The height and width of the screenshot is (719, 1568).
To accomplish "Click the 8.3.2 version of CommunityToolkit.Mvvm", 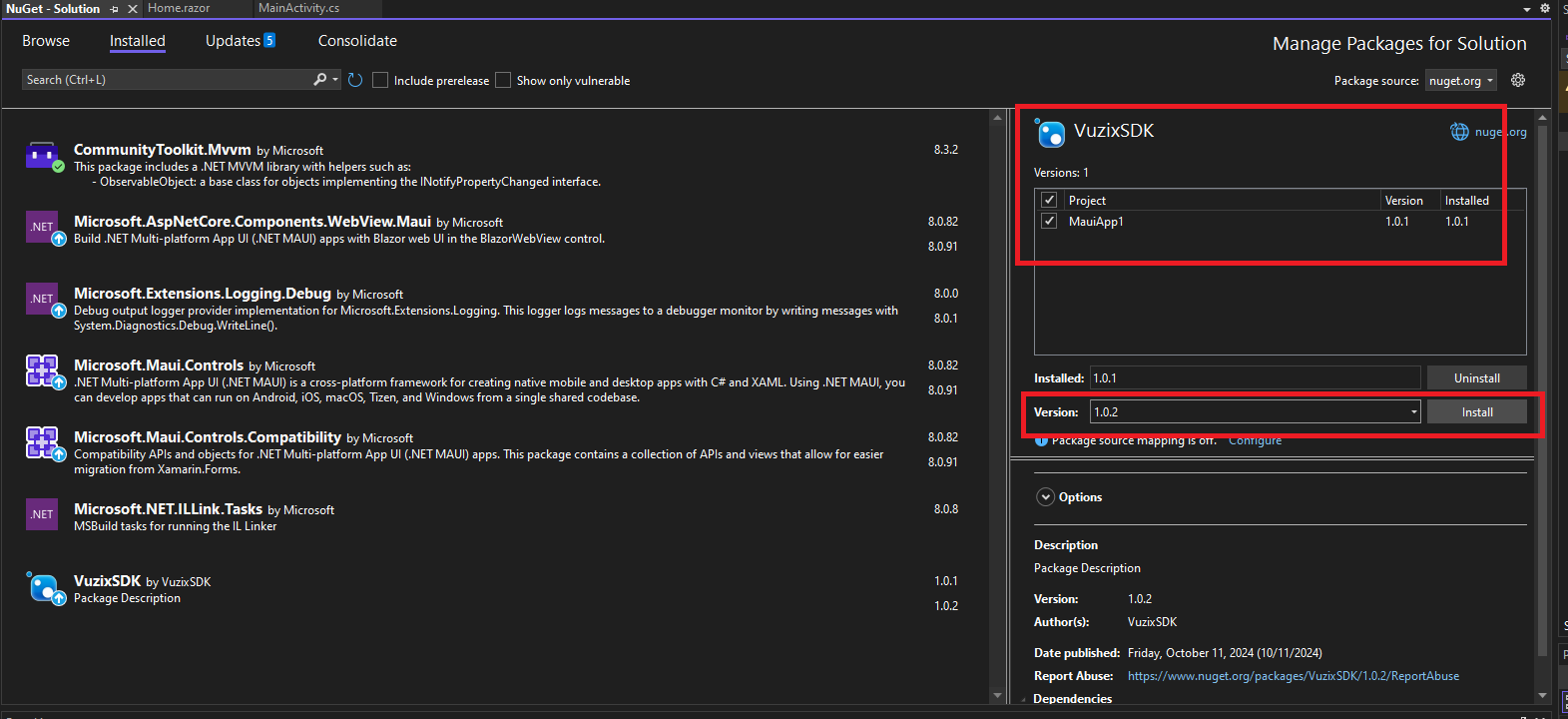I will coord(946,150).
